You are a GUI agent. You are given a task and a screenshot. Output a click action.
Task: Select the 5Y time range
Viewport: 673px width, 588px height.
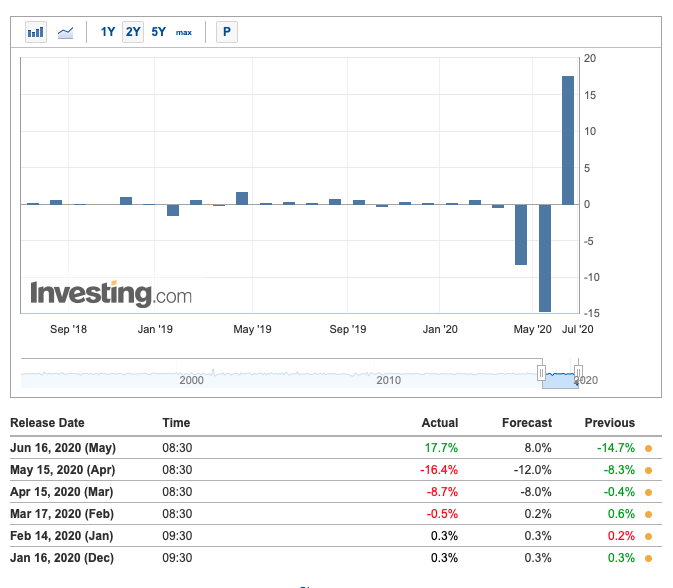click(x=159, y=32)
